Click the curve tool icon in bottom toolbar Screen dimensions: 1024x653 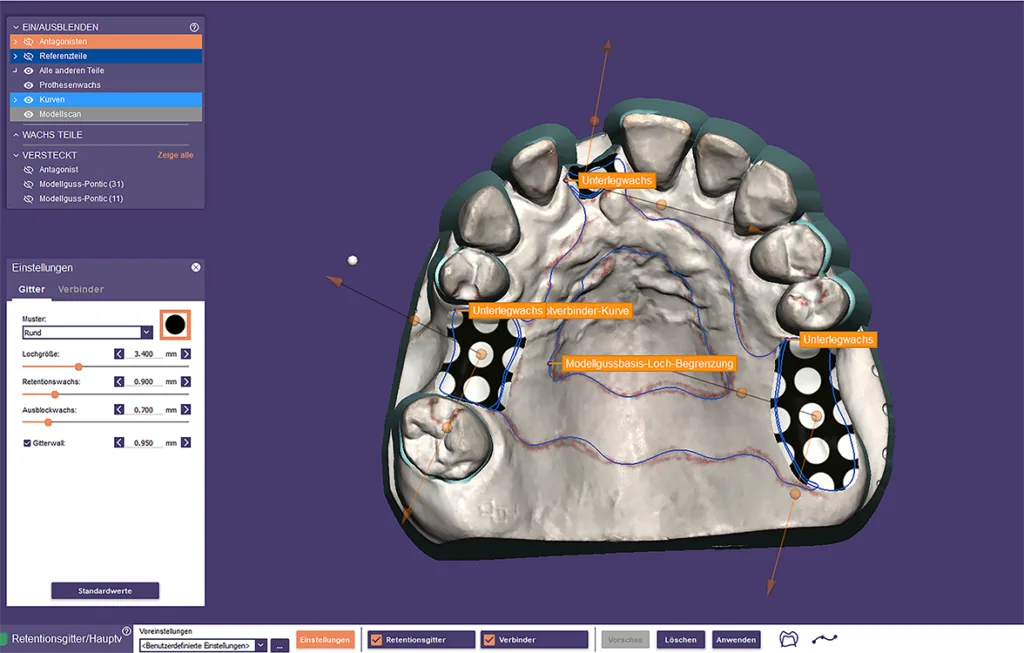pyautogui.click(x=824, y=639)
